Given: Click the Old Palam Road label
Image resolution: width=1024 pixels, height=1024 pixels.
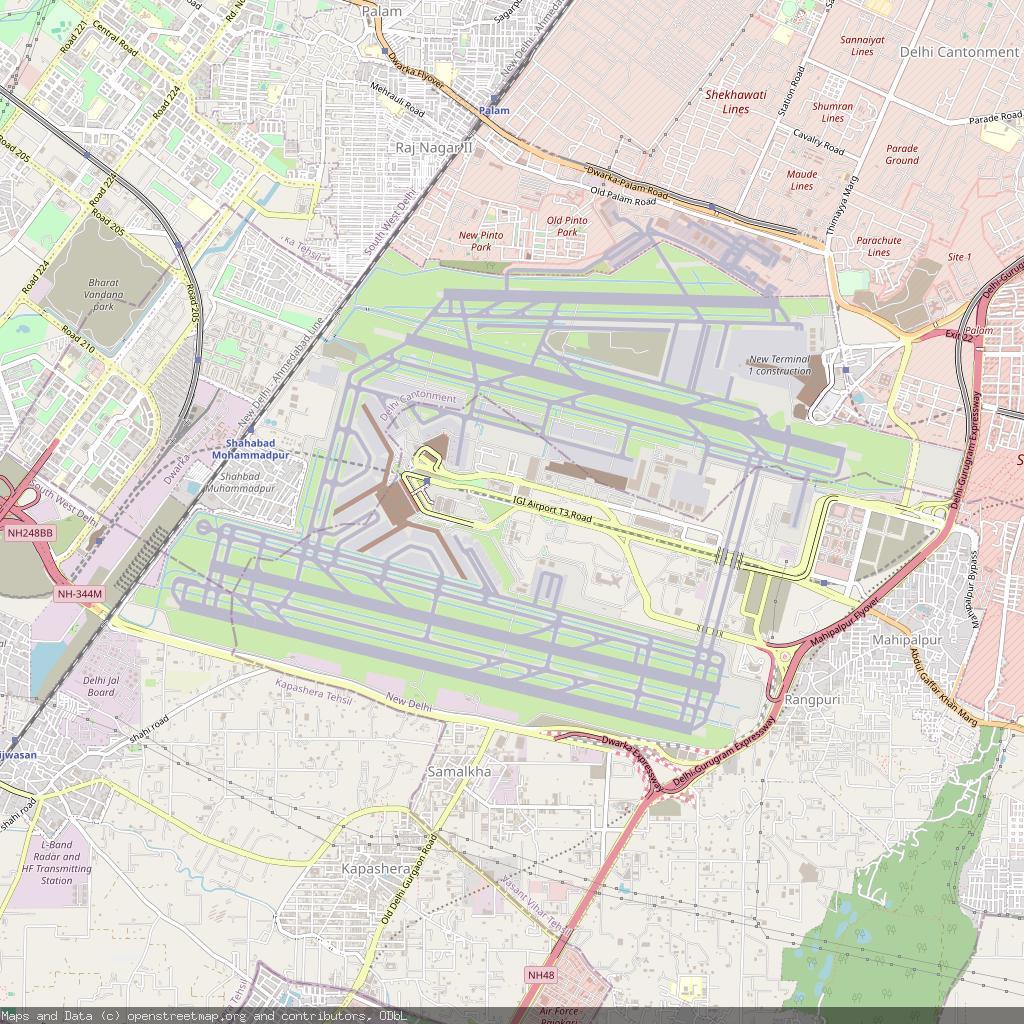Looking at the screenshot, I should tap(622, 197).
